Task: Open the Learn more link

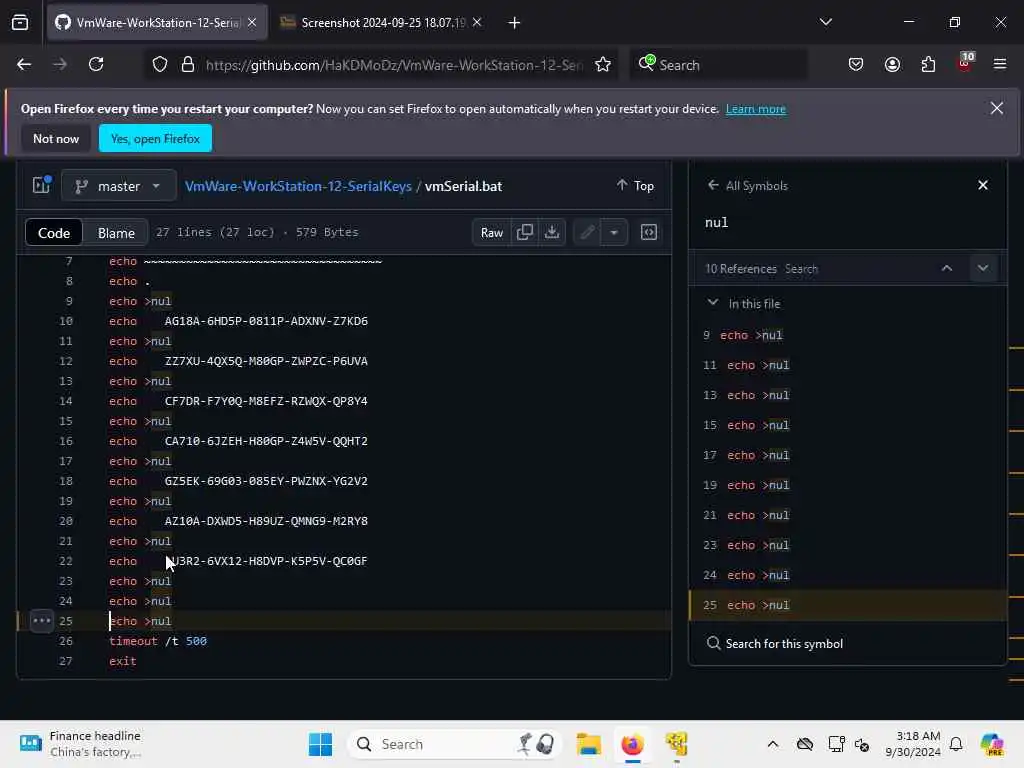Action: (x=756, y=109)
